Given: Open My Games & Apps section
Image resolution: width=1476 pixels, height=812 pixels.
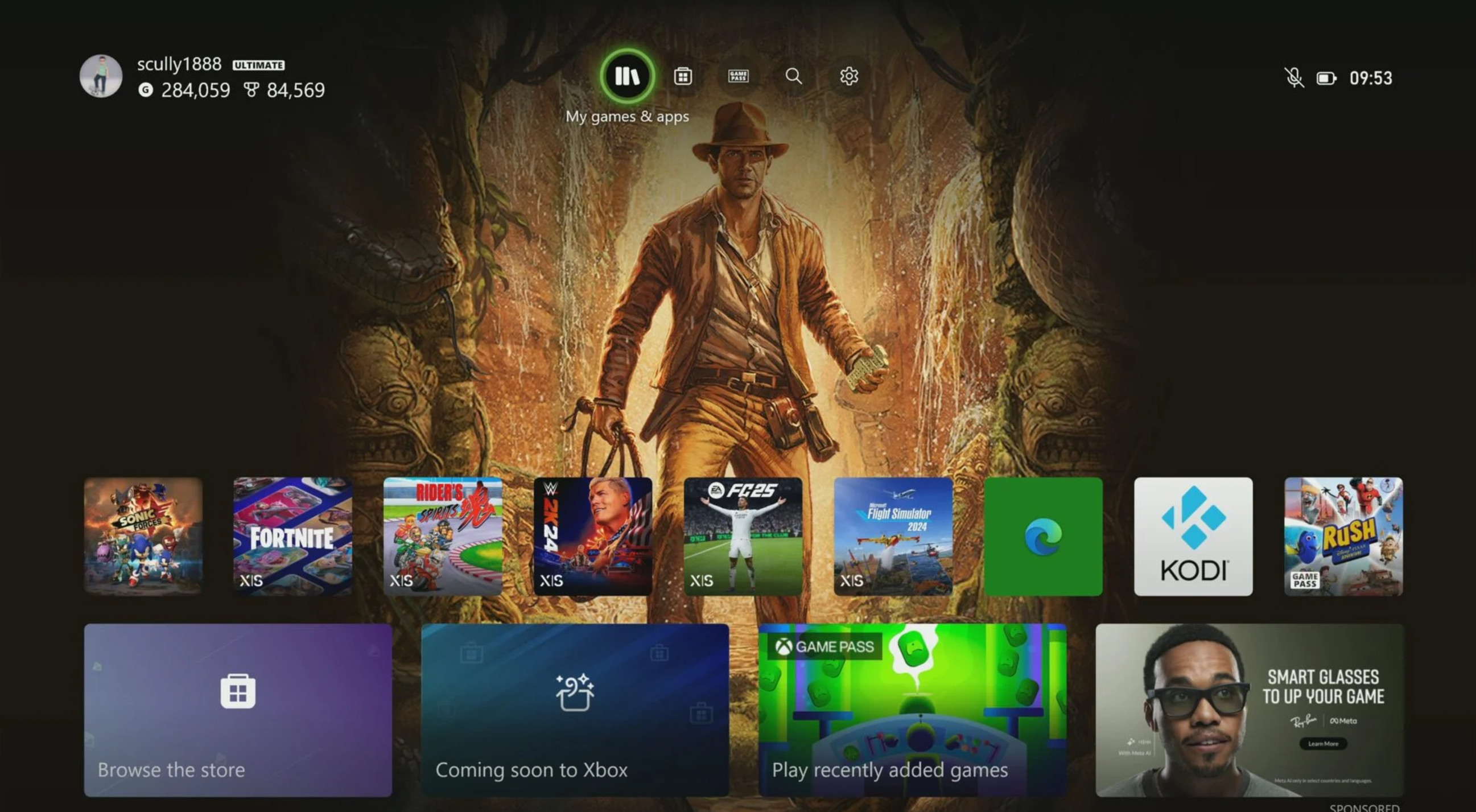Looking at the screenshot, I should [x=627, y=76].
